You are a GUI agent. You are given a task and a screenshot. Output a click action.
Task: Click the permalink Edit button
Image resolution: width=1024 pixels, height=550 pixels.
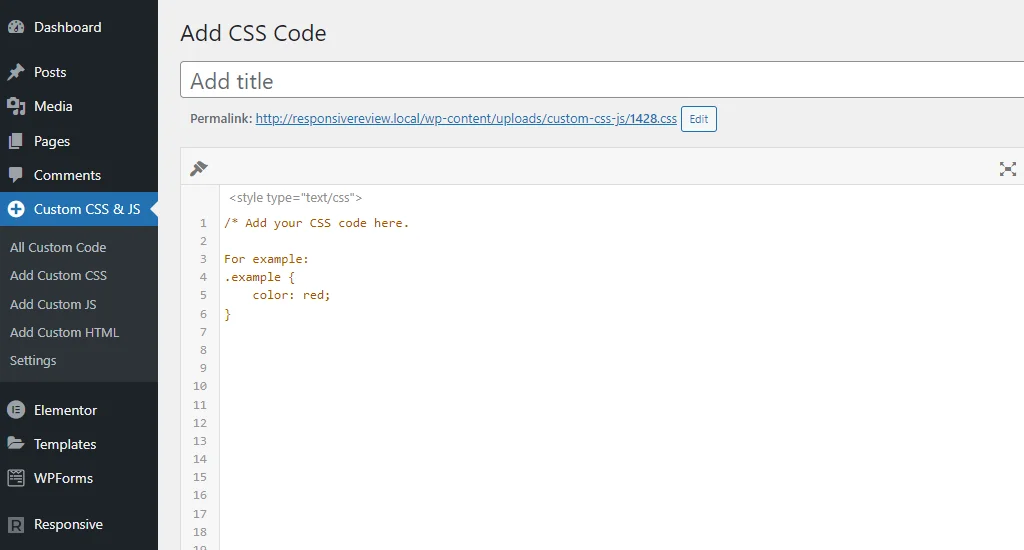tap(699, 119)
